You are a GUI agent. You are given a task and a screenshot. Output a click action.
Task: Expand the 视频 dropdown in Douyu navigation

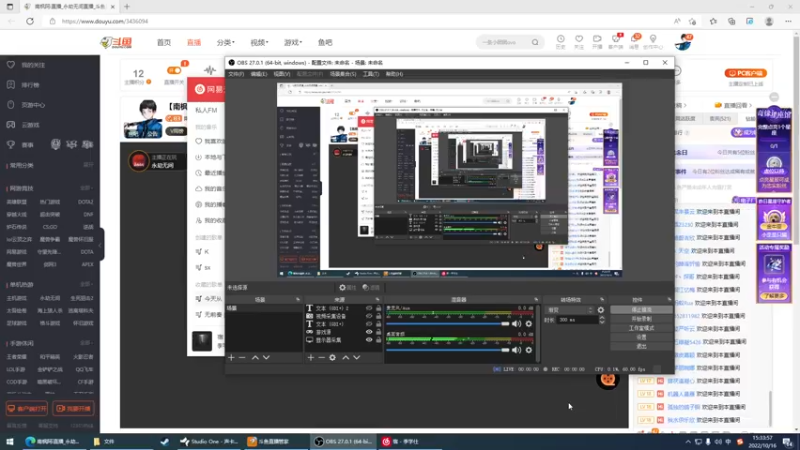click(259, 42)
